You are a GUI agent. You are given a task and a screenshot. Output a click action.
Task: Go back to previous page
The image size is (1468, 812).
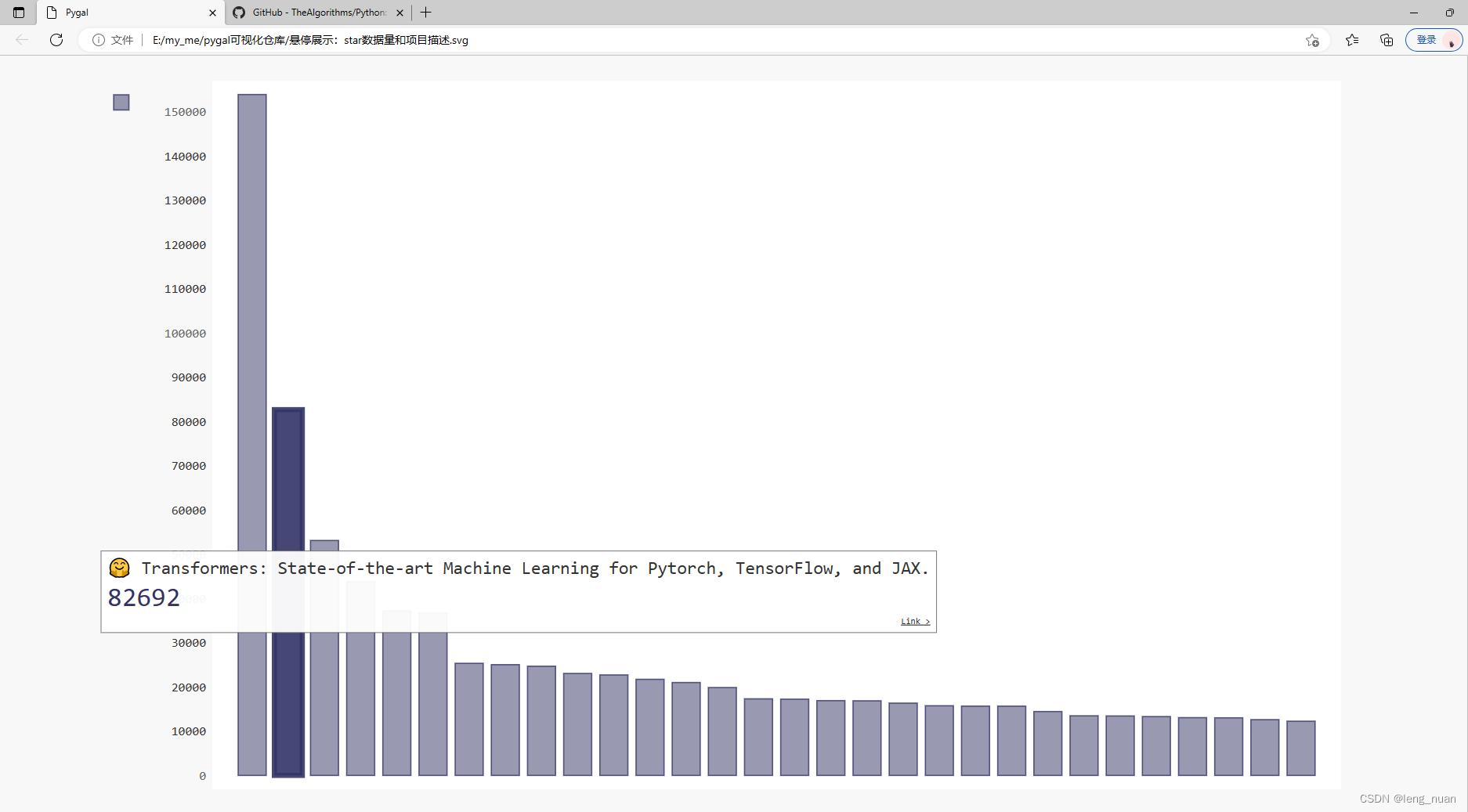pos(22,40)
